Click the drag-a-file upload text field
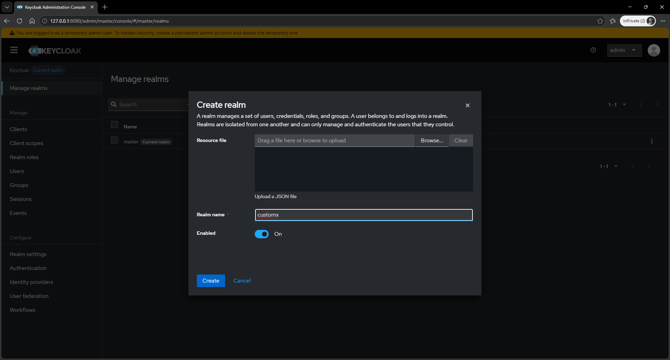This screenshot has height=360, width=670. (335, 140)
